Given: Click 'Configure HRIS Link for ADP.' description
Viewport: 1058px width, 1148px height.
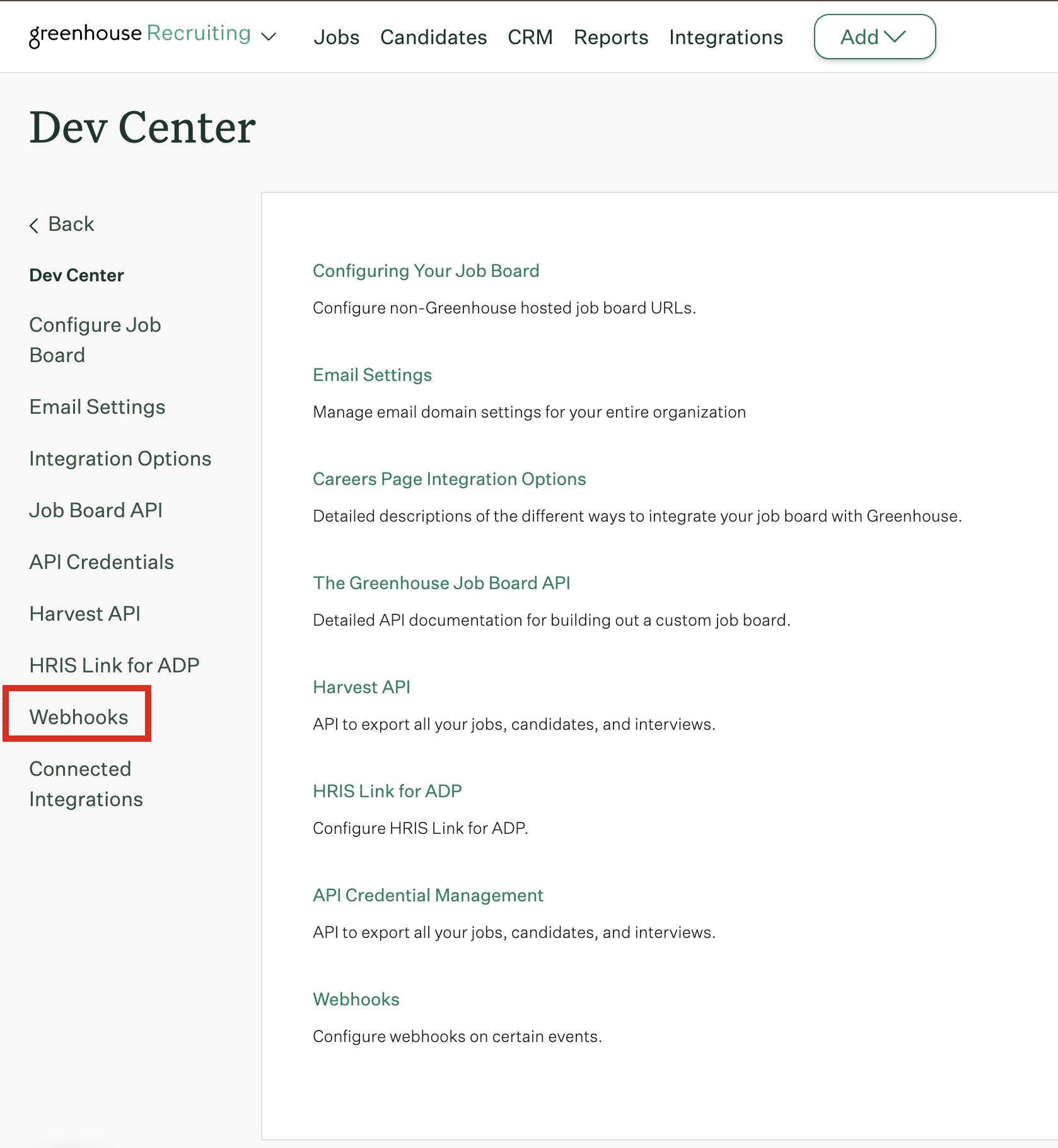Looking at the screenshot, I should click(x=421, y=828).
